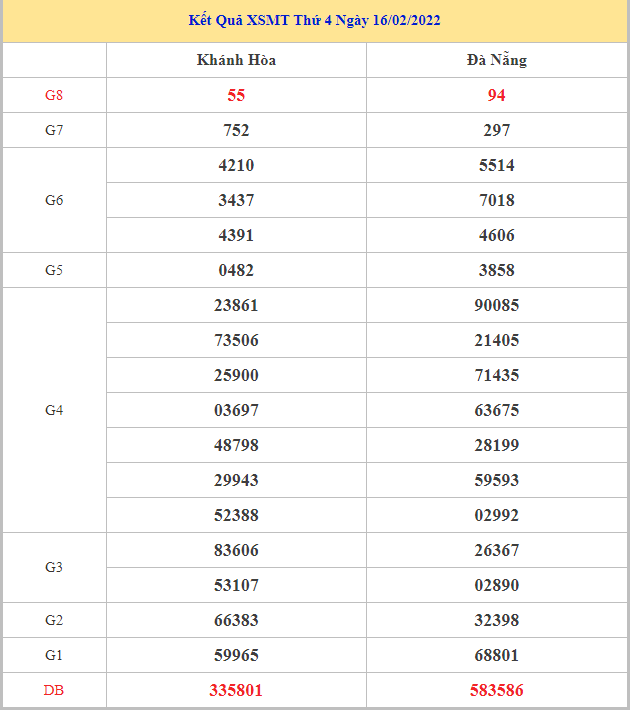Pick the G6 number 7018
The height and width of the screenshot is (711, 631).
496,200
